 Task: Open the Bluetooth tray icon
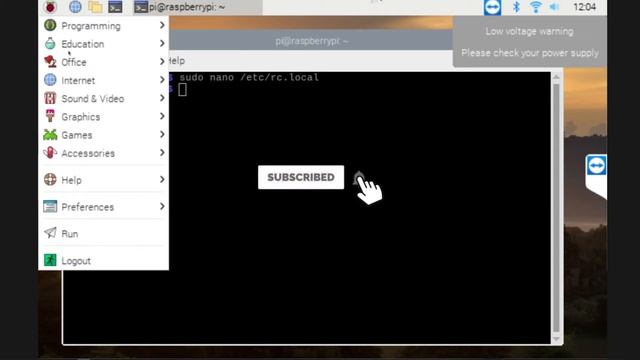[516, 7]
